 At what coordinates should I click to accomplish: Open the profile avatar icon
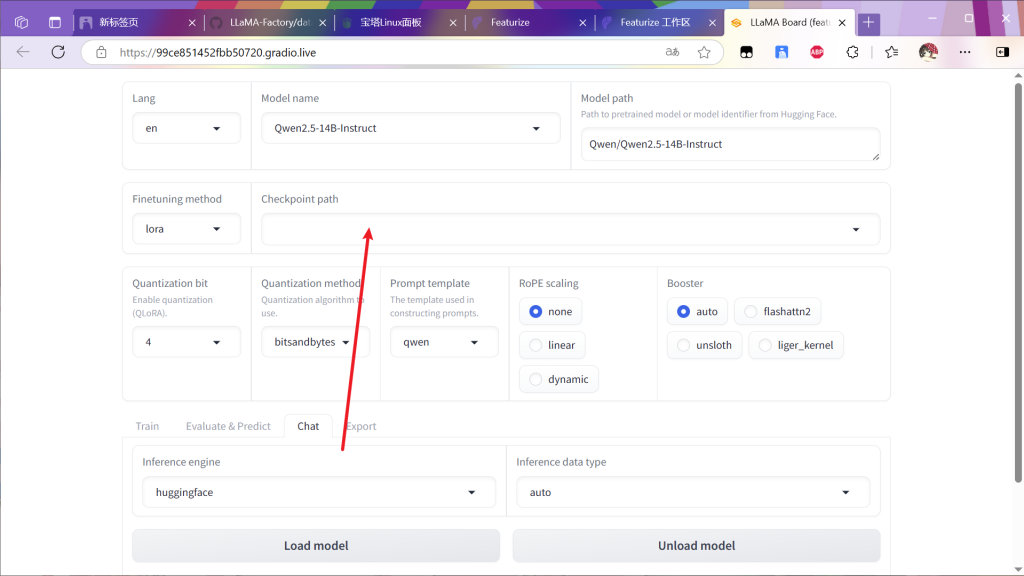click(928, 52)
